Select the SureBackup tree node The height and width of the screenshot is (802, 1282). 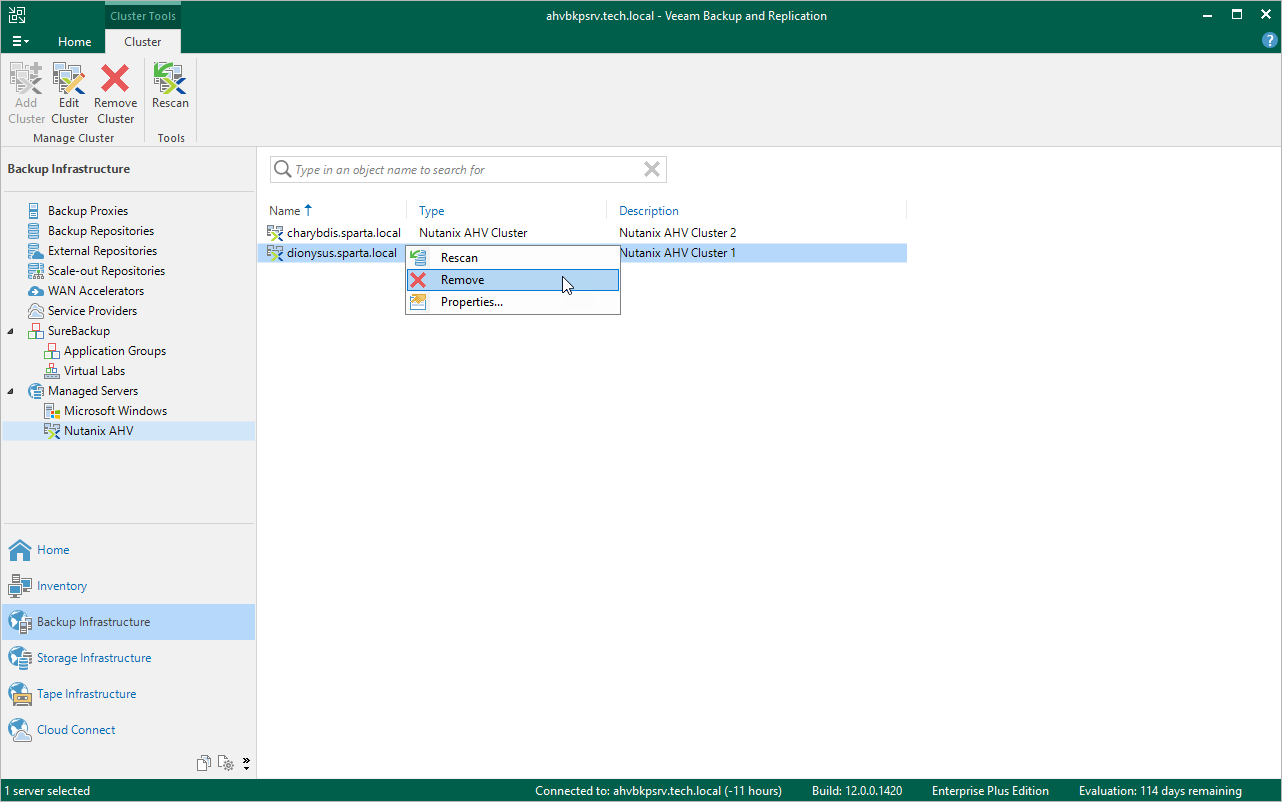(x=79, y=331)
